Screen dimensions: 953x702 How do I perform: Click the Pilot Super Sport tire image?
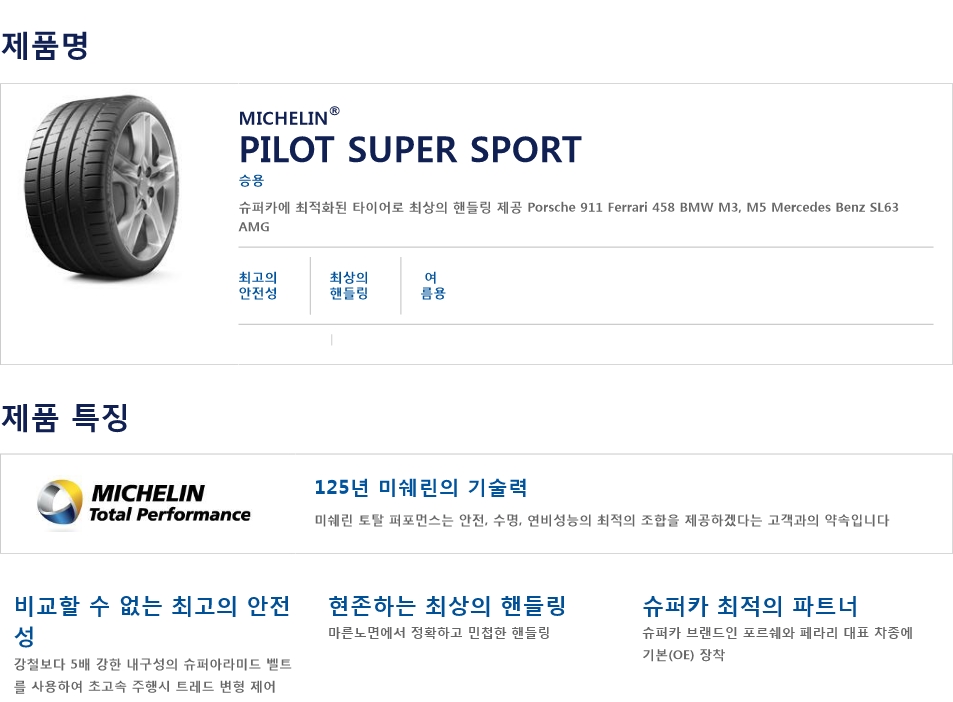[101, 188]
